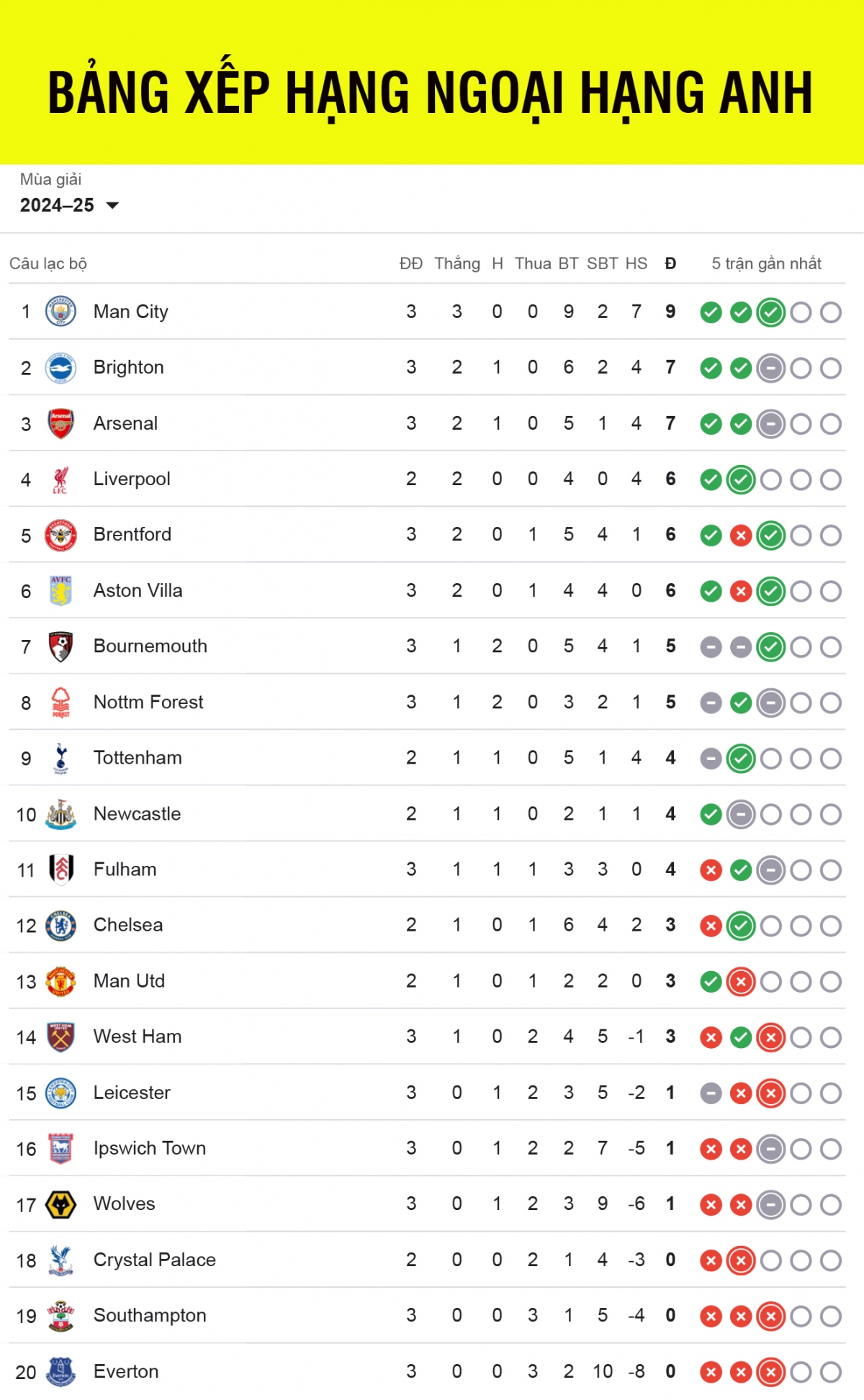Screen dimensions: 864x1400
Task: Click Man Utd's highlighted latest loss indicator
Action: (x=741, y=982)
